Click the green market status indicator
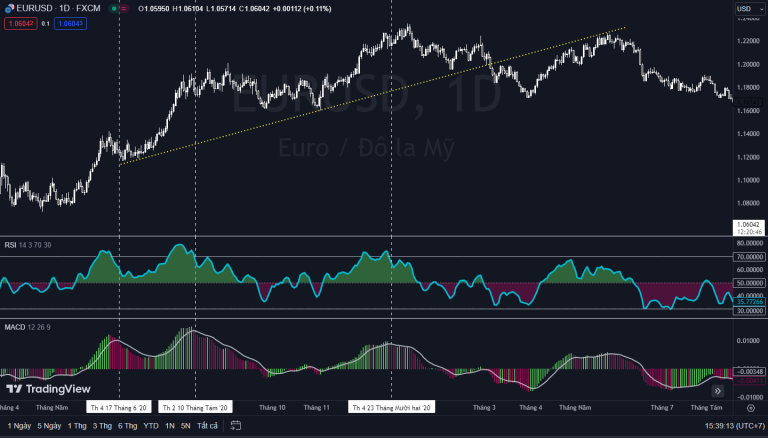The width and height of the screenshot is (768, 438). (x=114, y=8)
